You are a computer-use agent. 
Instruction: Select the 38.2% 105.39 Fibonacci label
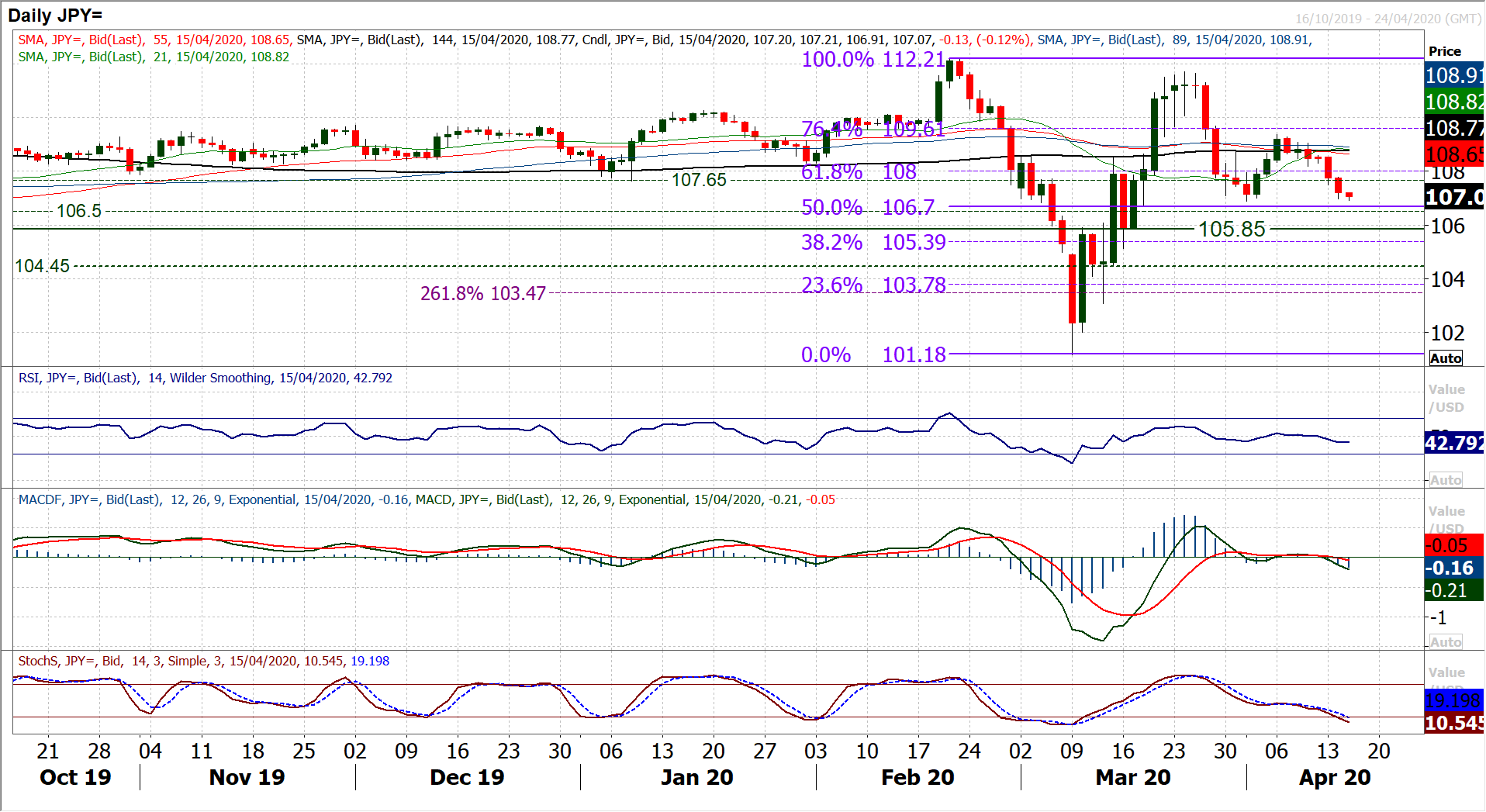(873, 242)
